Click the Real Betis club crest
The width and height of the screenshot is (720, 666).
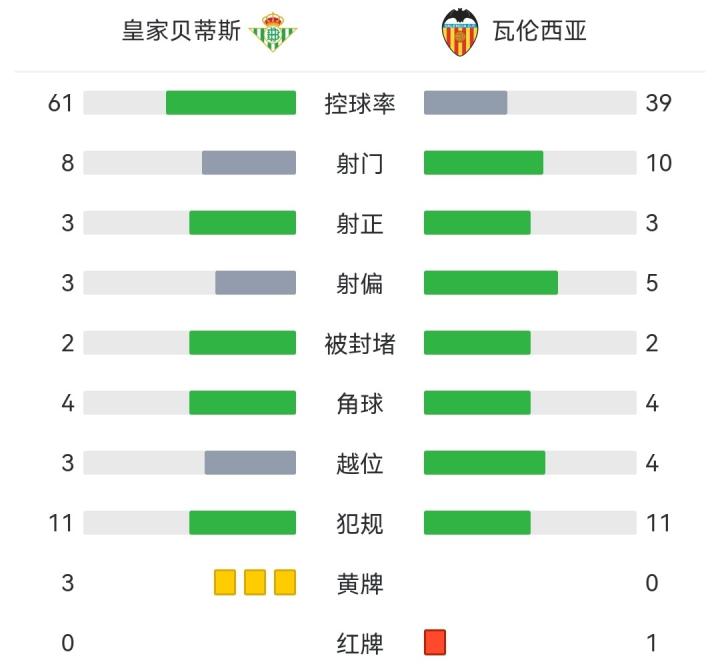click(272, 32)
